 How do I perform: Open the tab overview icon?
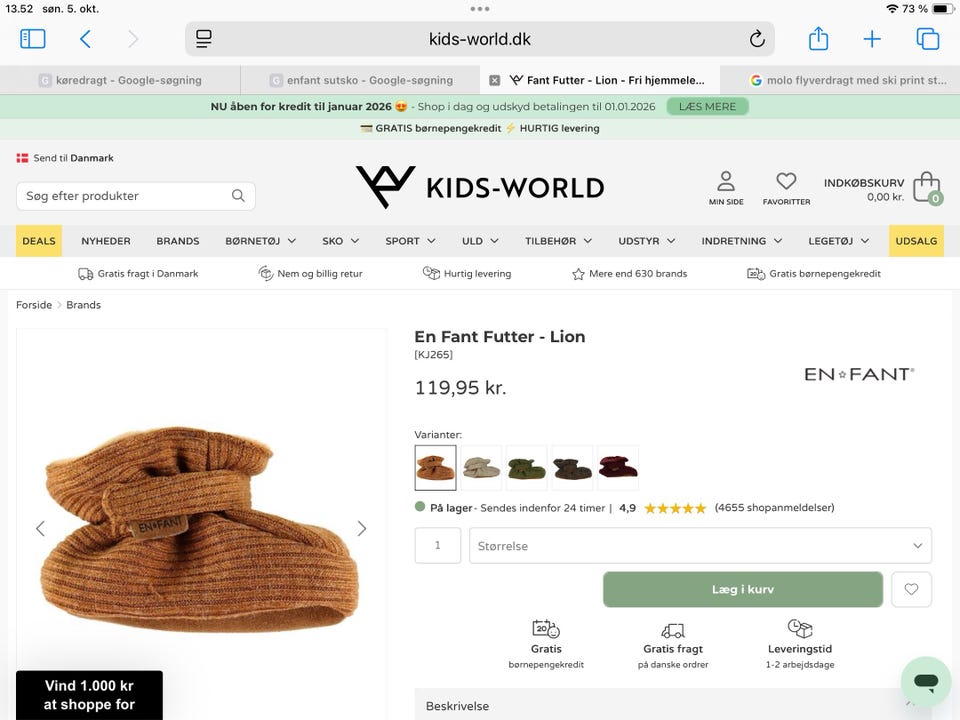(927, 39)
